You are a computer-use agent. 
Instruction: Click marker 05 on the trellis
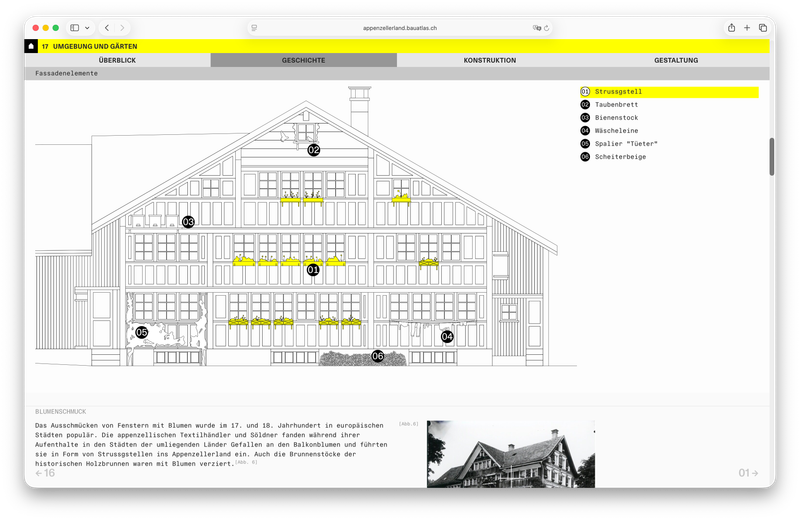[142, 333]
